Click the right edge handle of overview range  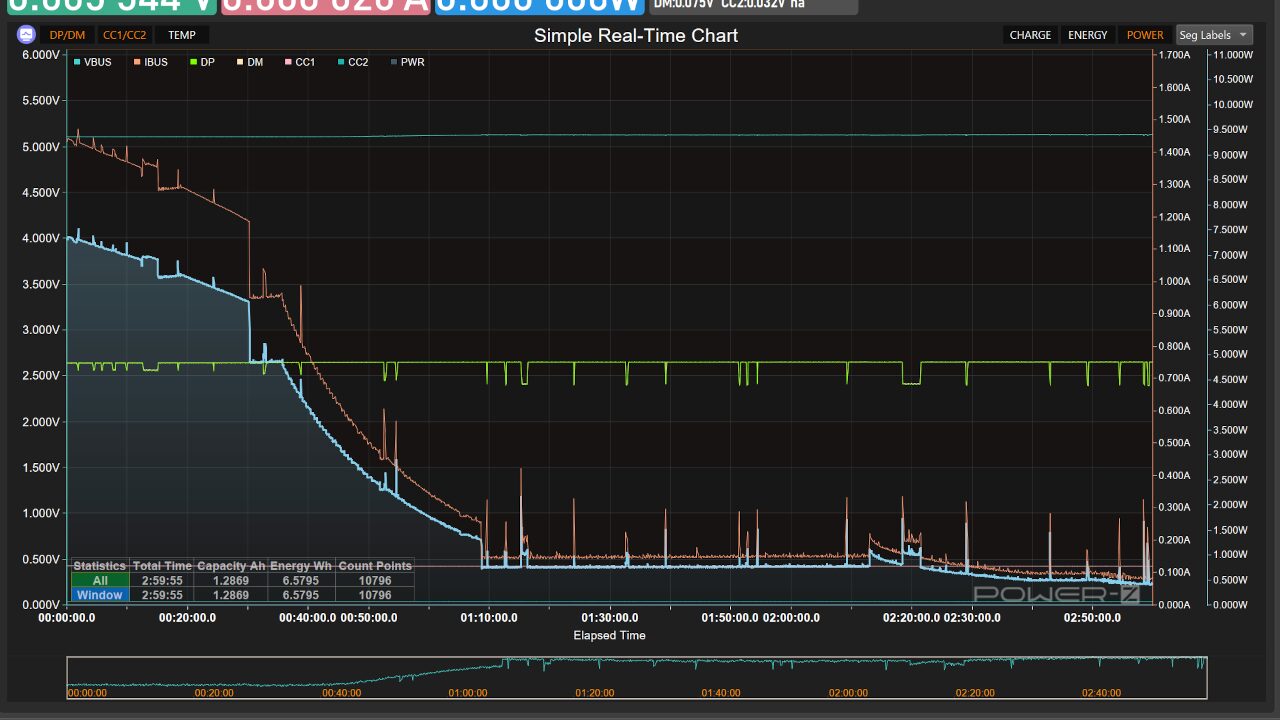(x=1207, y=677)
